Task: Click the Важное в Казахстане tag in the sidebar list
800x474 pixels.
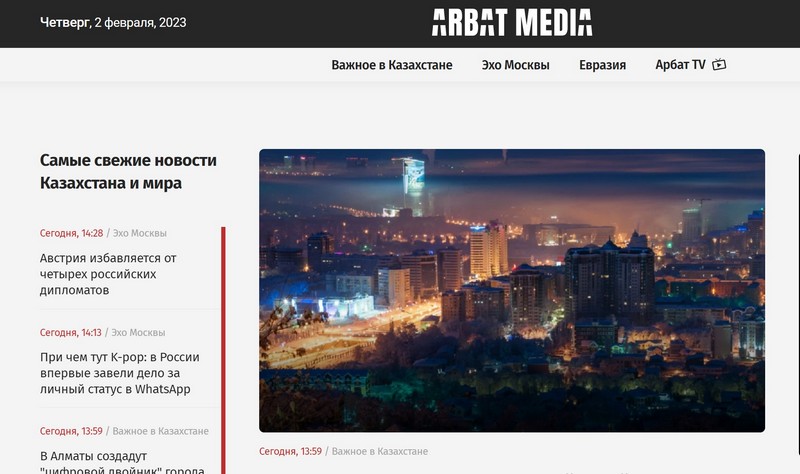Action: (160, 431)
